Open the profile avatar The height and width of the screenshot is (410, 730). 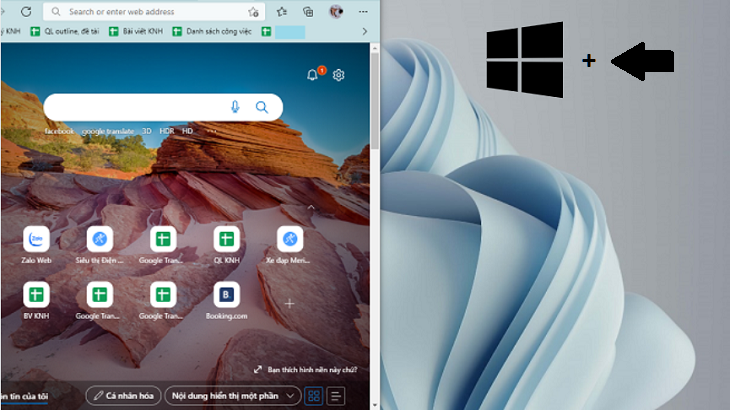[336, 12]
